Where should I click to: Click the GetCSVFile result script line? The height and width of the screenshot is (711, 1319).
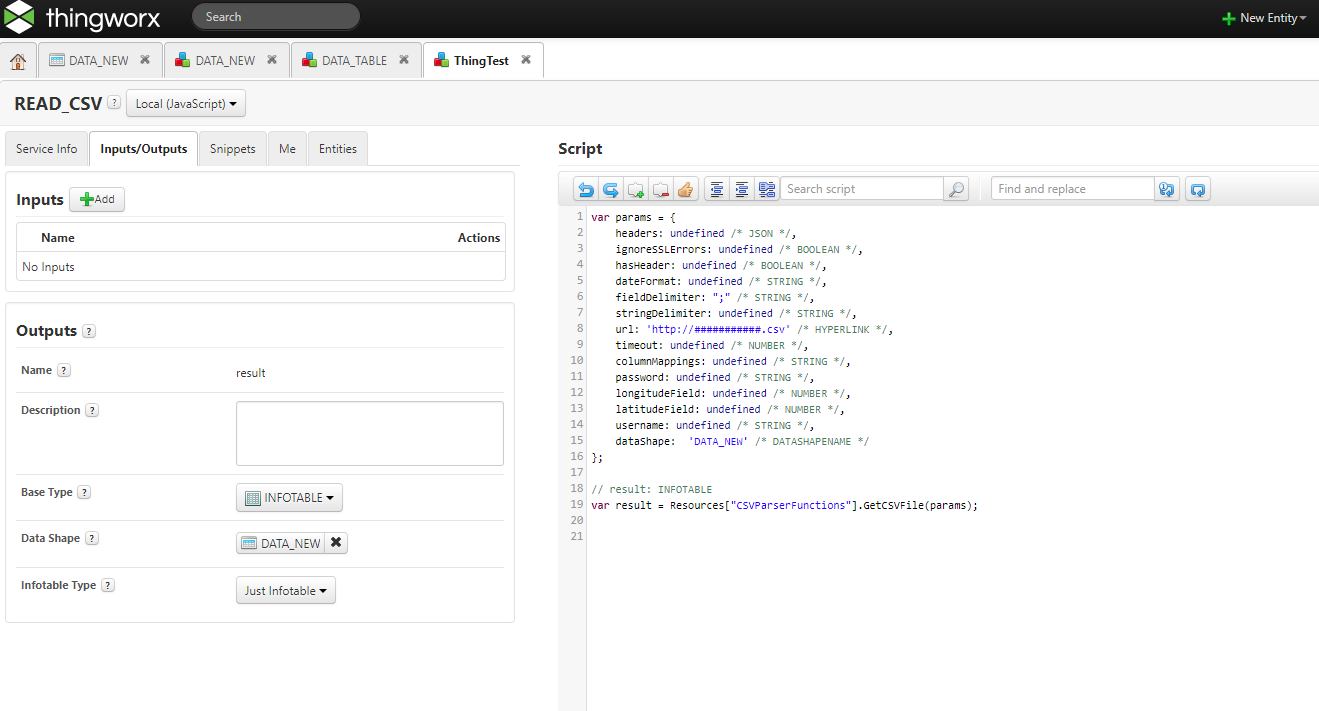click(784, 505)
